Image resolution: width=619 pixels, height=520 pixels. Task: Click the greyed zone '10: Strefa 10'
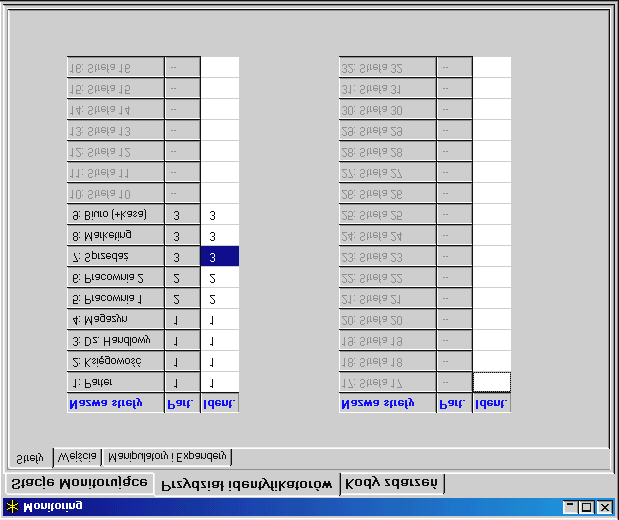click(116, 193)
